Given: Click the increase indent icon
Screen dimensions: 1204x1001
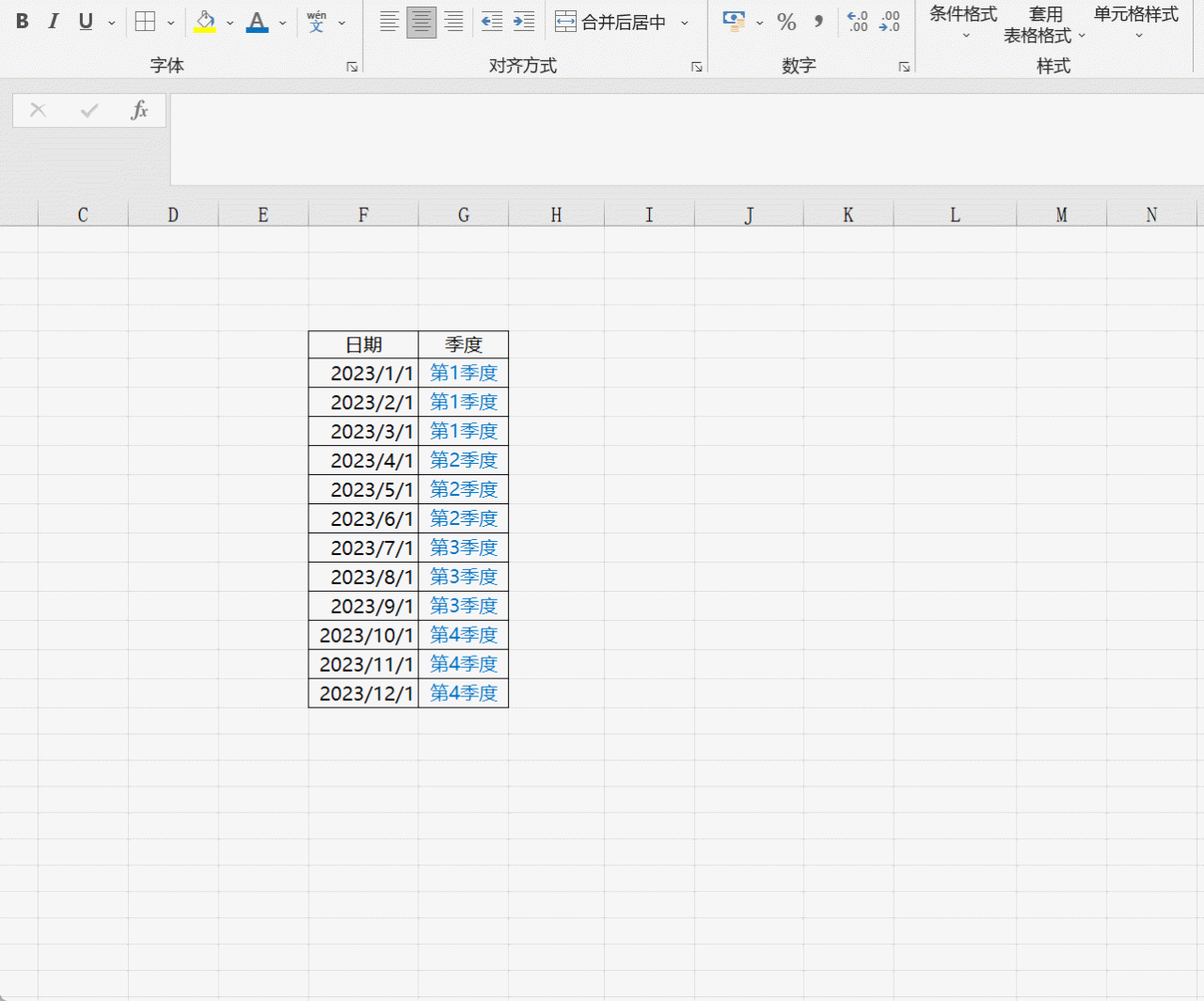Looking at the screenshot, I should (524, 22).
